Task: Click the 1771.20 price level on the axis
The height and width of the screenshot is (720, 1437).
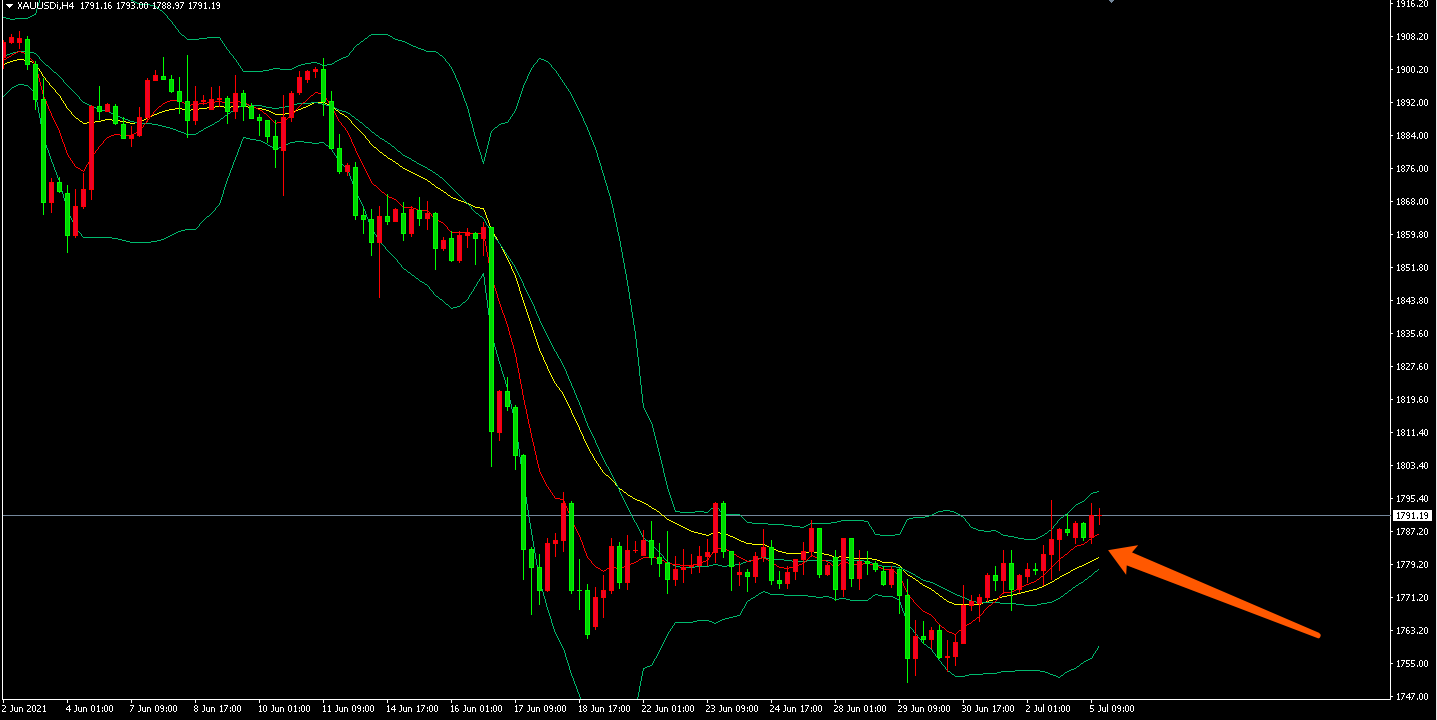Action: (1413, 598)
